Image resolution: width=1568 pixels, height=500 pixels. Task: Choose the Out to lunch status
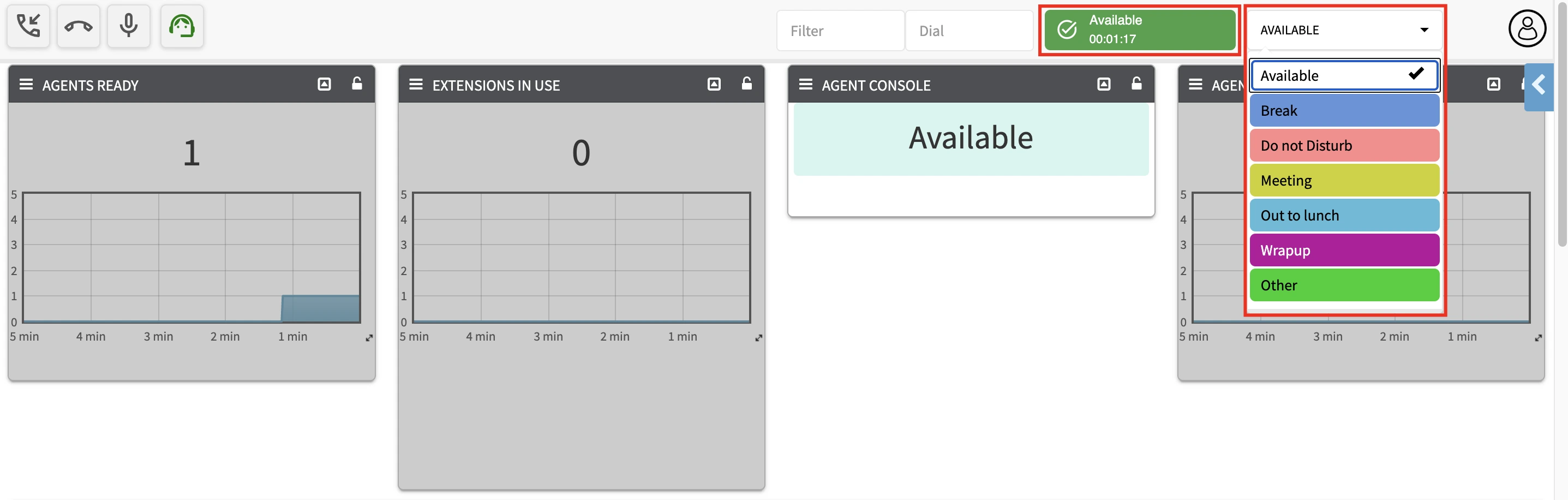1344,216
